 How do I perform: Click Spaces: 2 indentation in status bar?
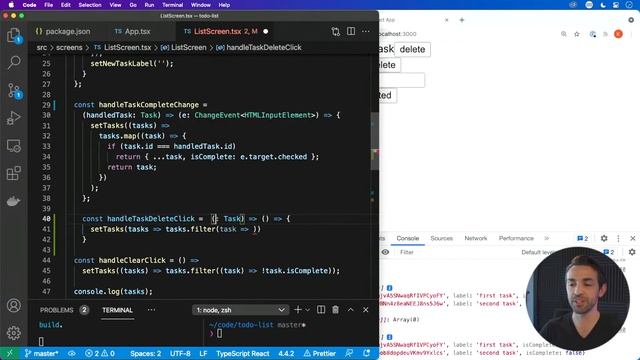point(145,353)
